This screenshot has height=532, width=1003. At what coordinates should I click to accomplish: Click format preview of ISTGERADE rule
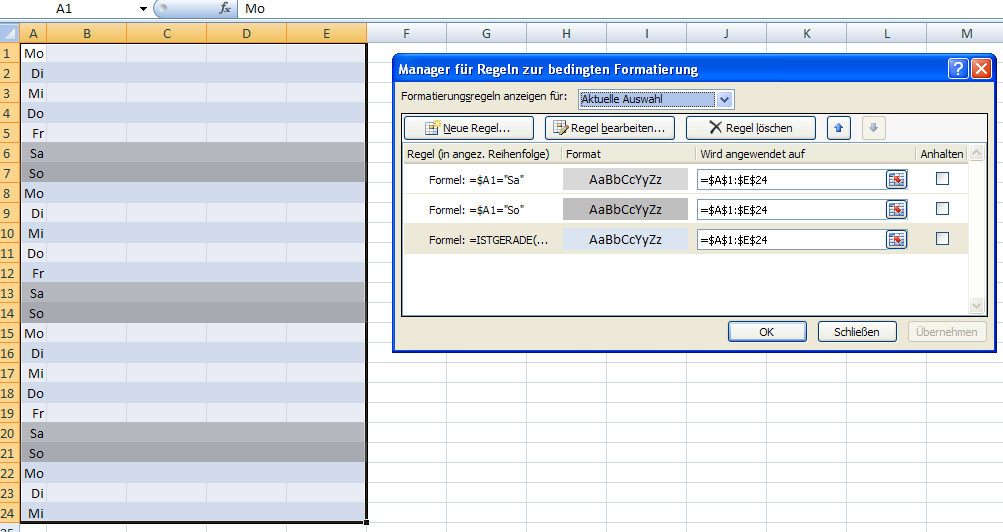click(625, 239)
